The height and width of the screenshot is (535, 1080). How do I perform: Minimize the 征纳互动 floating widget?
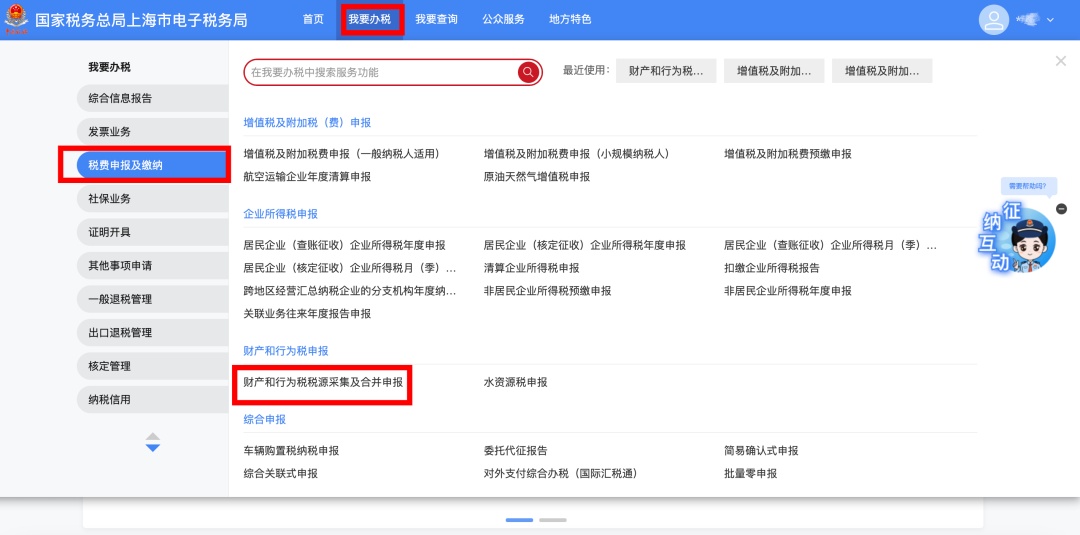pyautogui.click(x=1061, y=208)
